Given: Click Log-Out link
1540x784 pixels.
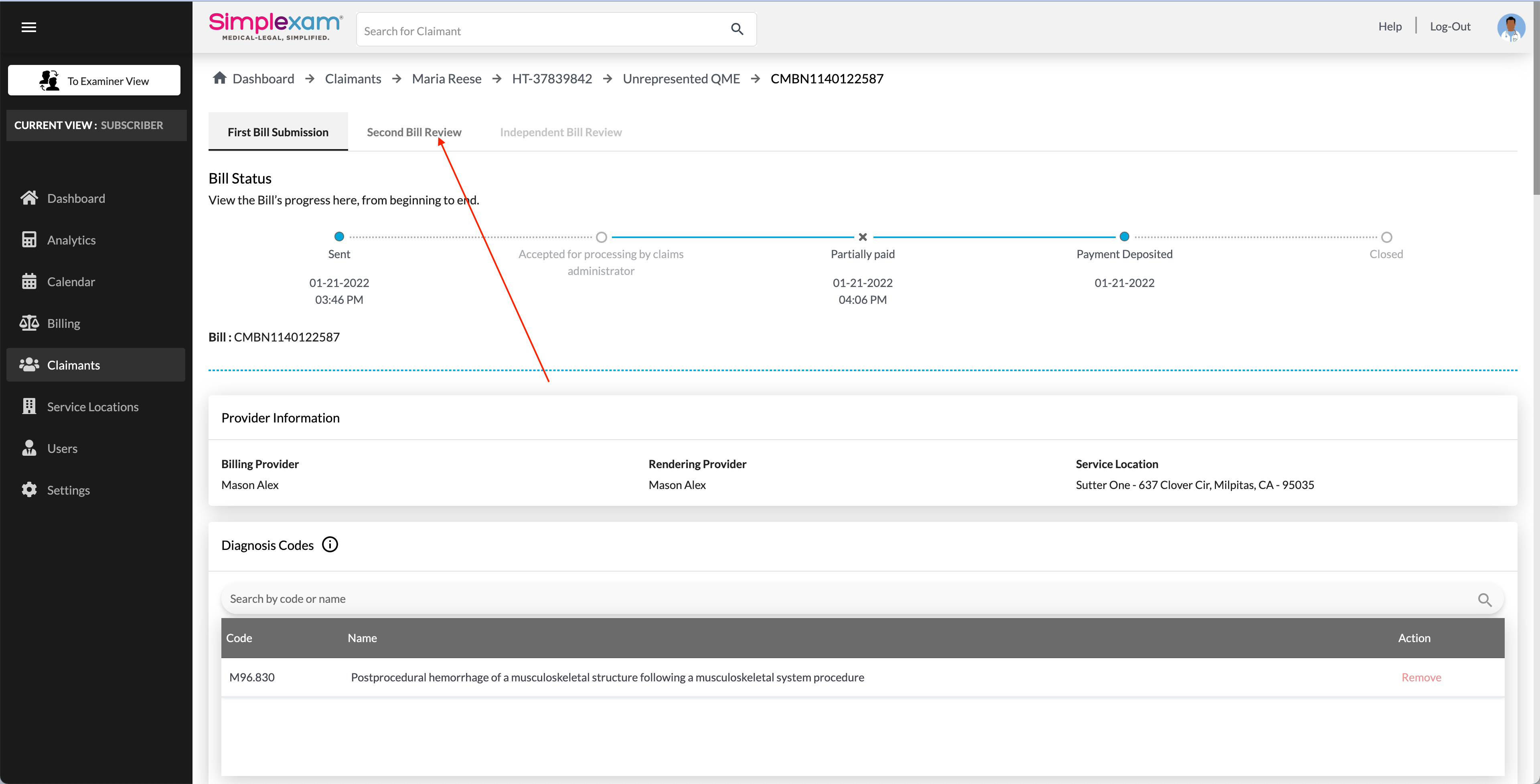Looking at the screenshot, I should 1450,26.
